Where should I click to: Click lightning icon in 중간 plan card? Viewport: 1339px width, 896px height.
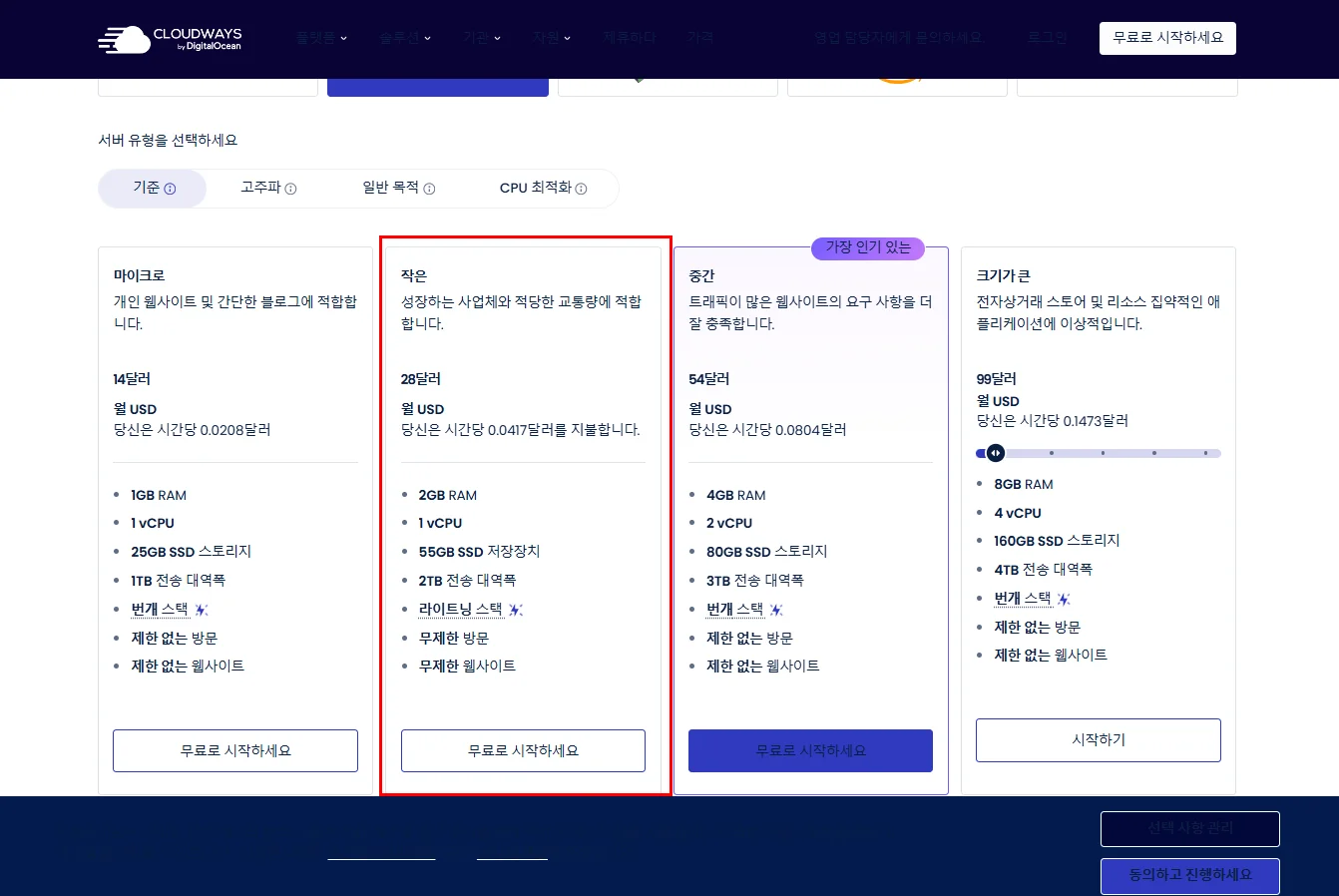point(776,610)
